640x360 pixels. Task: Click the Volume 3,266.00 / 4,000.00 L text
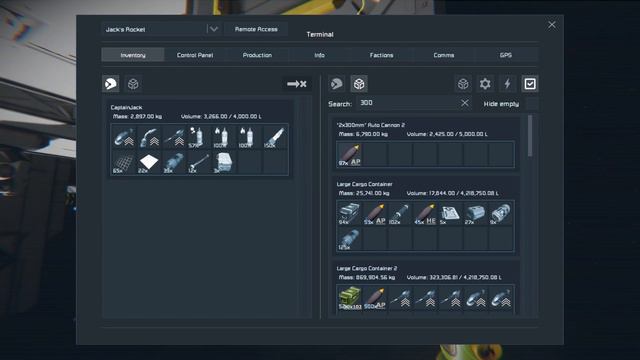(221, 116)
